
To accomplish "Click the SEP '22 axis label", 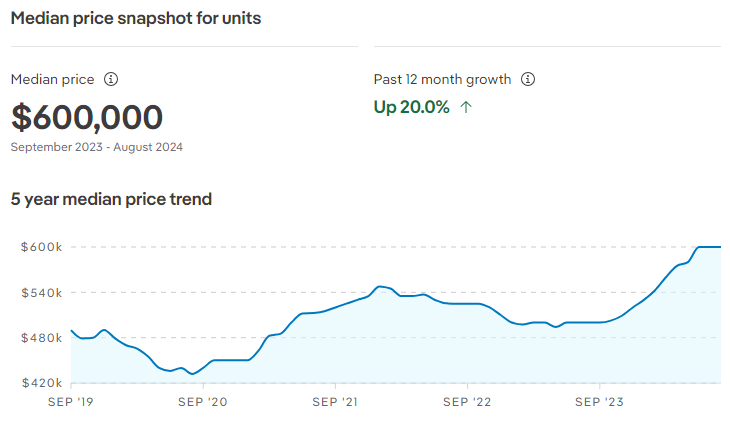I will (x=467, y=402).
